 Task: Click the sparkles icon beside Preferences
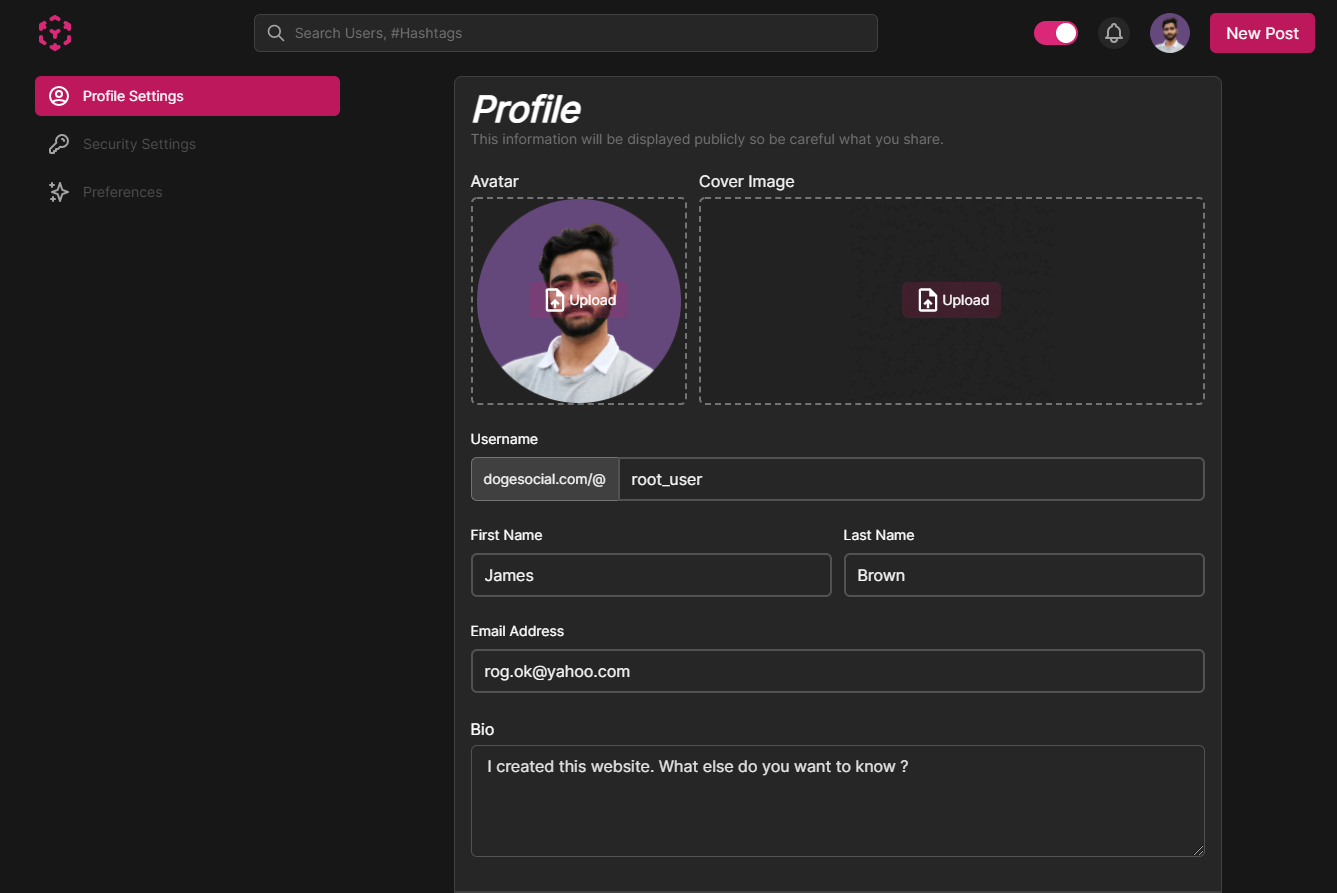[x=58, y=191]
